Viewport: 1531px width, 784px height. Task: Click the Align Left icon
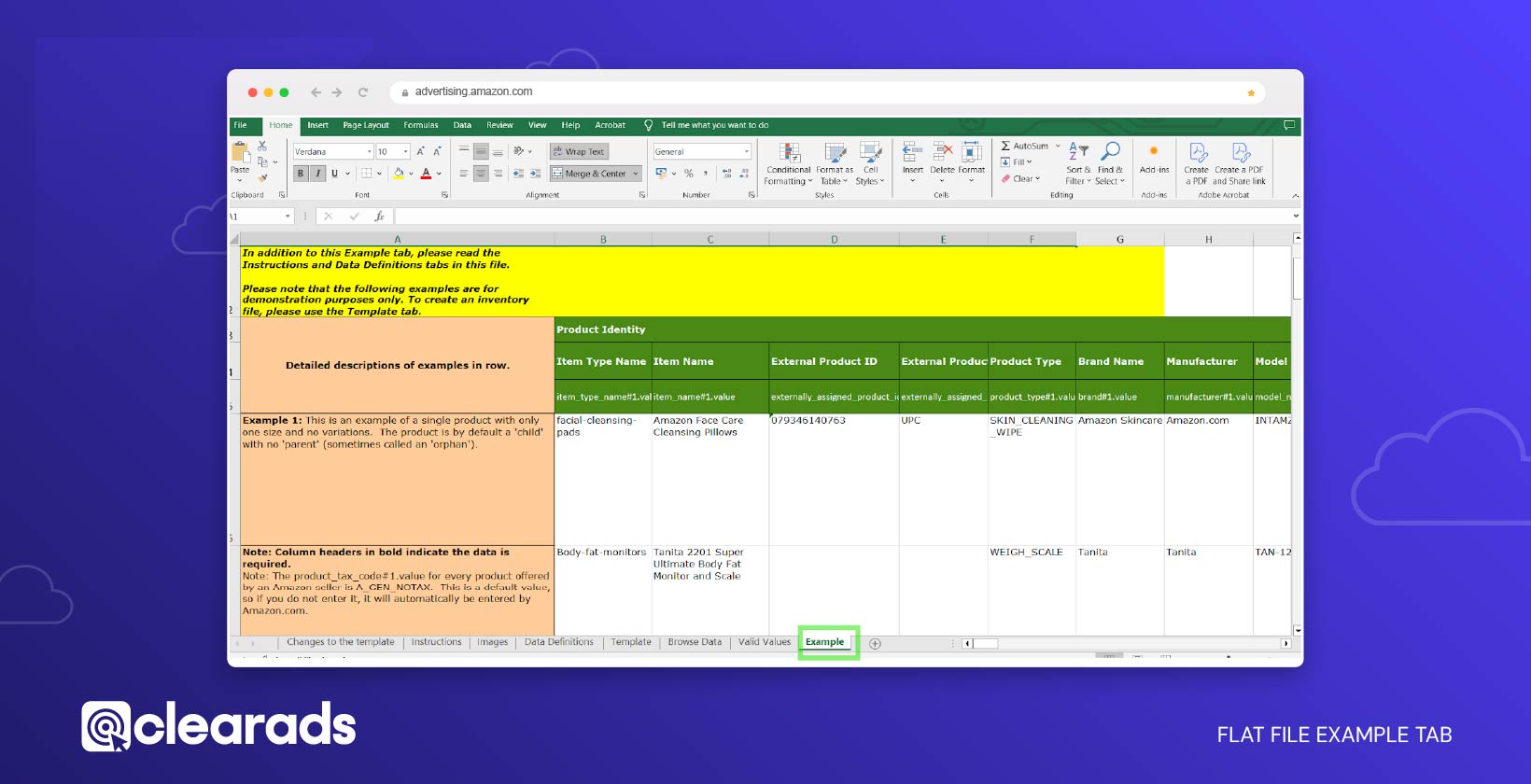tap(464, 174)
